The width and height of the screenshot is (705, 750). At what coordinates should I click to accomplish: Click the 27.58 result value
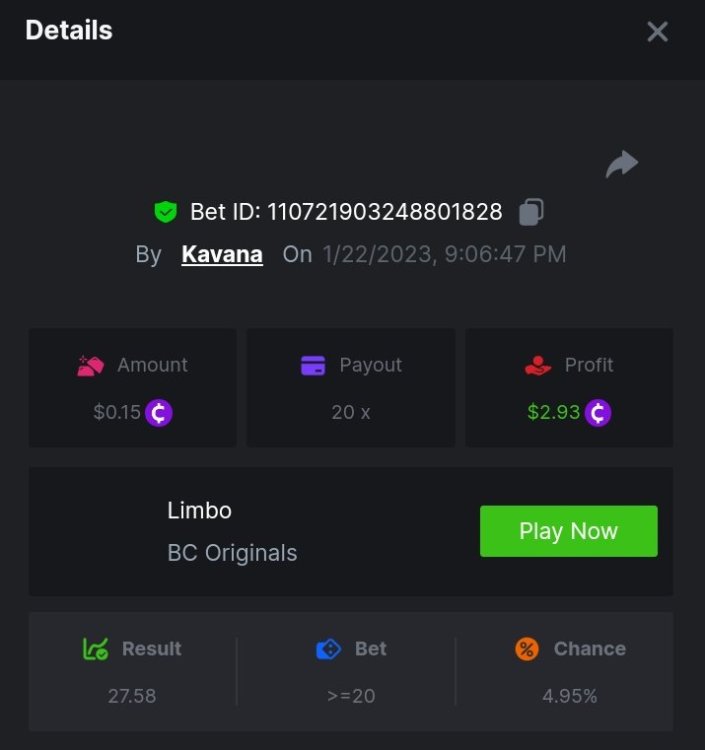(132, 695)
